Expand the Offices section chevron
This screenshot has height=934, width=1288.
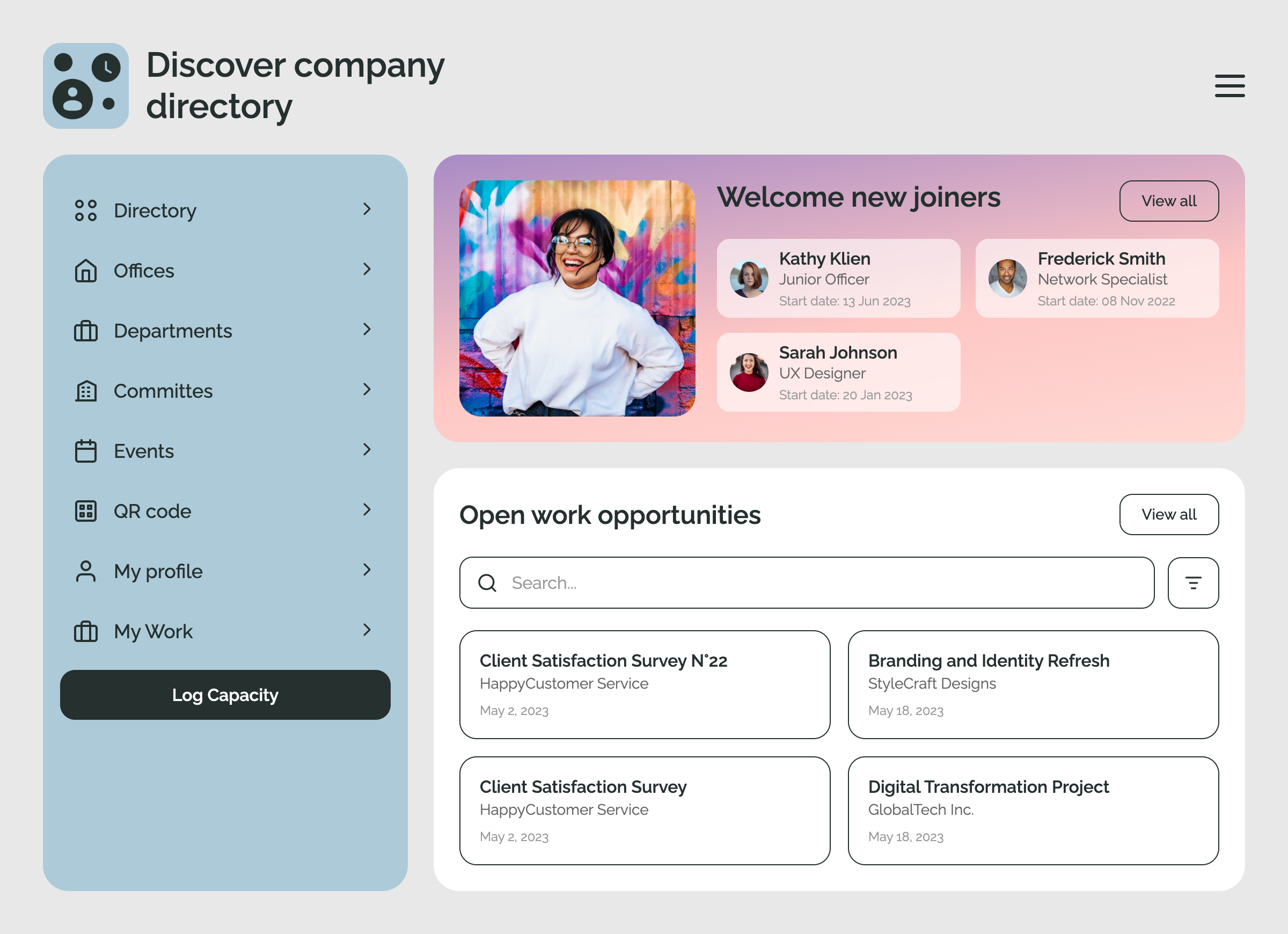pos(367,270)
